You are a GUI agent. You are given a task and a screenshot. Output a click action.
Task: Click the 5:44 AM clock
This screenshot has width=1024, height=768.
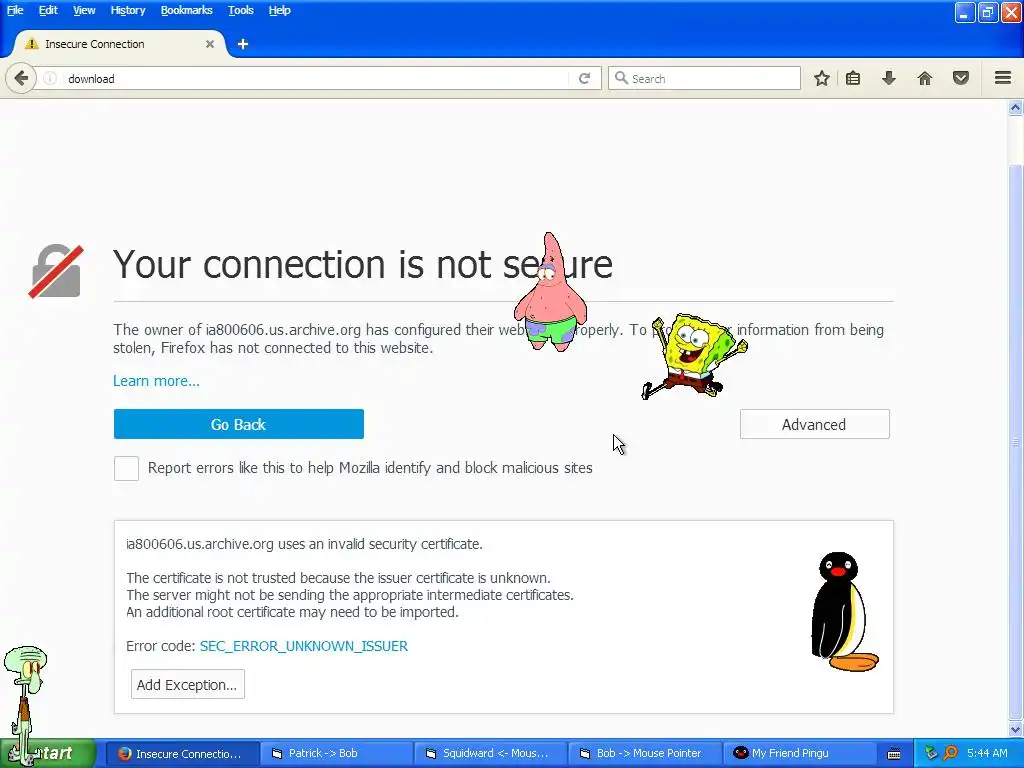pyautogui.click(x=987, y=753)
